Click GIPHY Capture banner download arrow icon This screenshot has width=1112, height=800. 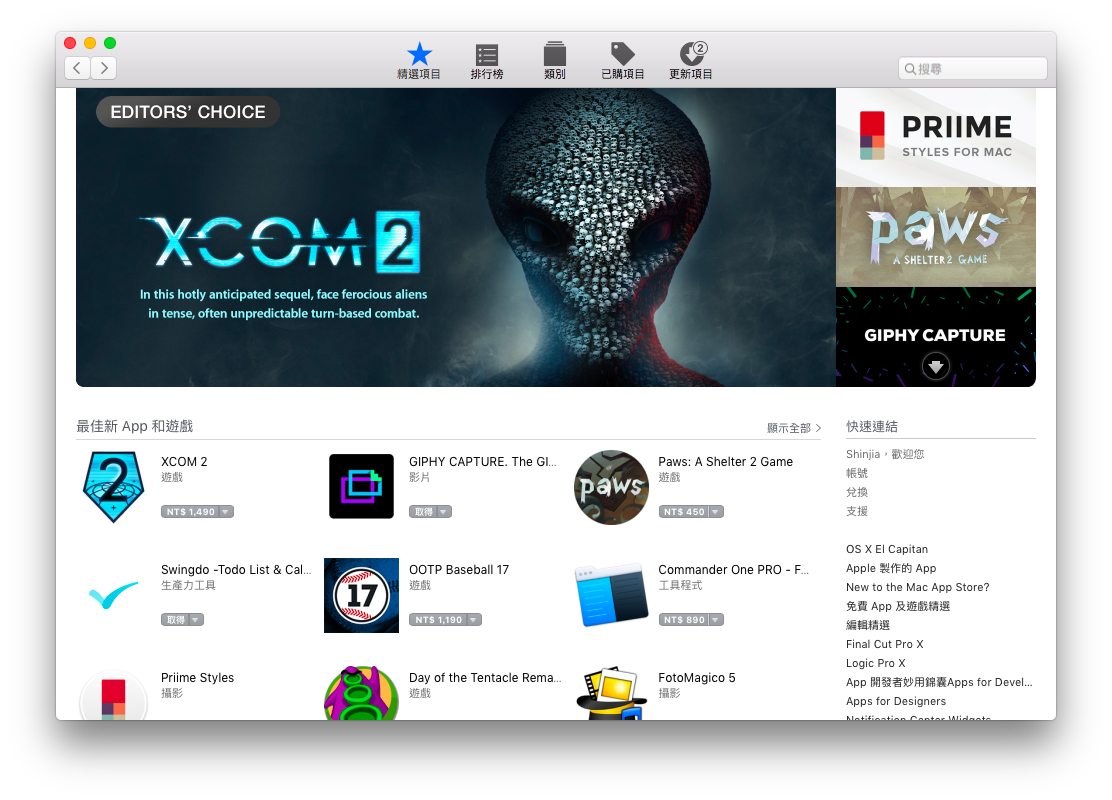coord(935,366)
